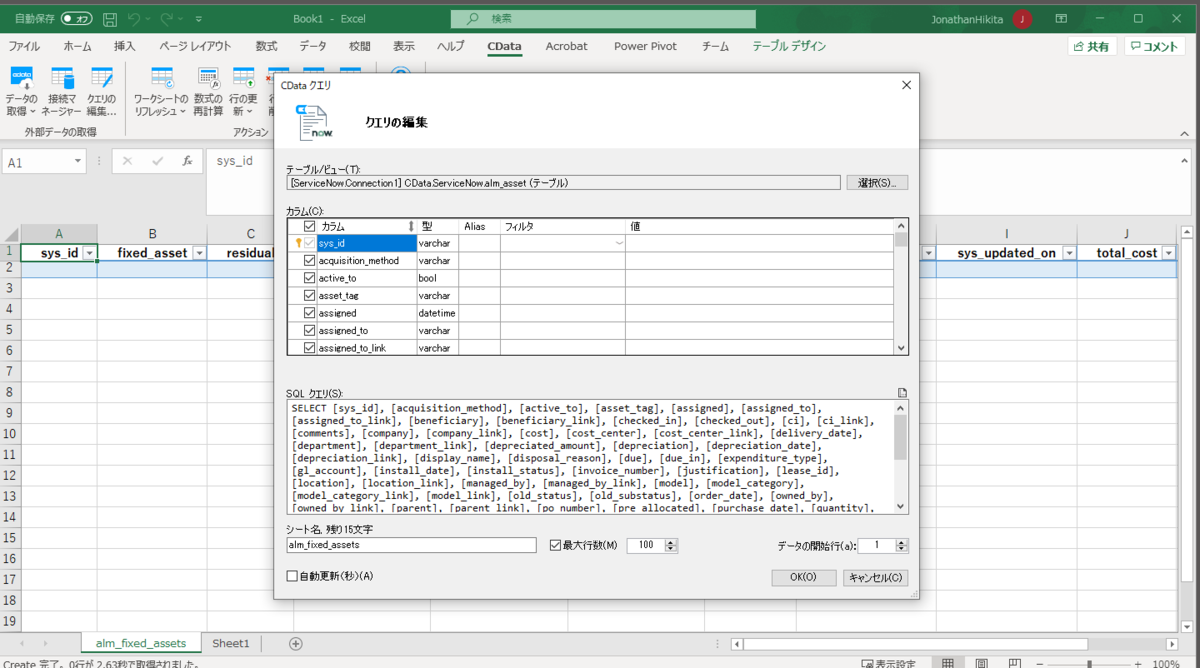Click the 行の更新 ribbon icon
Image resolution: width=1200 pixels, height=668 pixels.
point(246,89)
